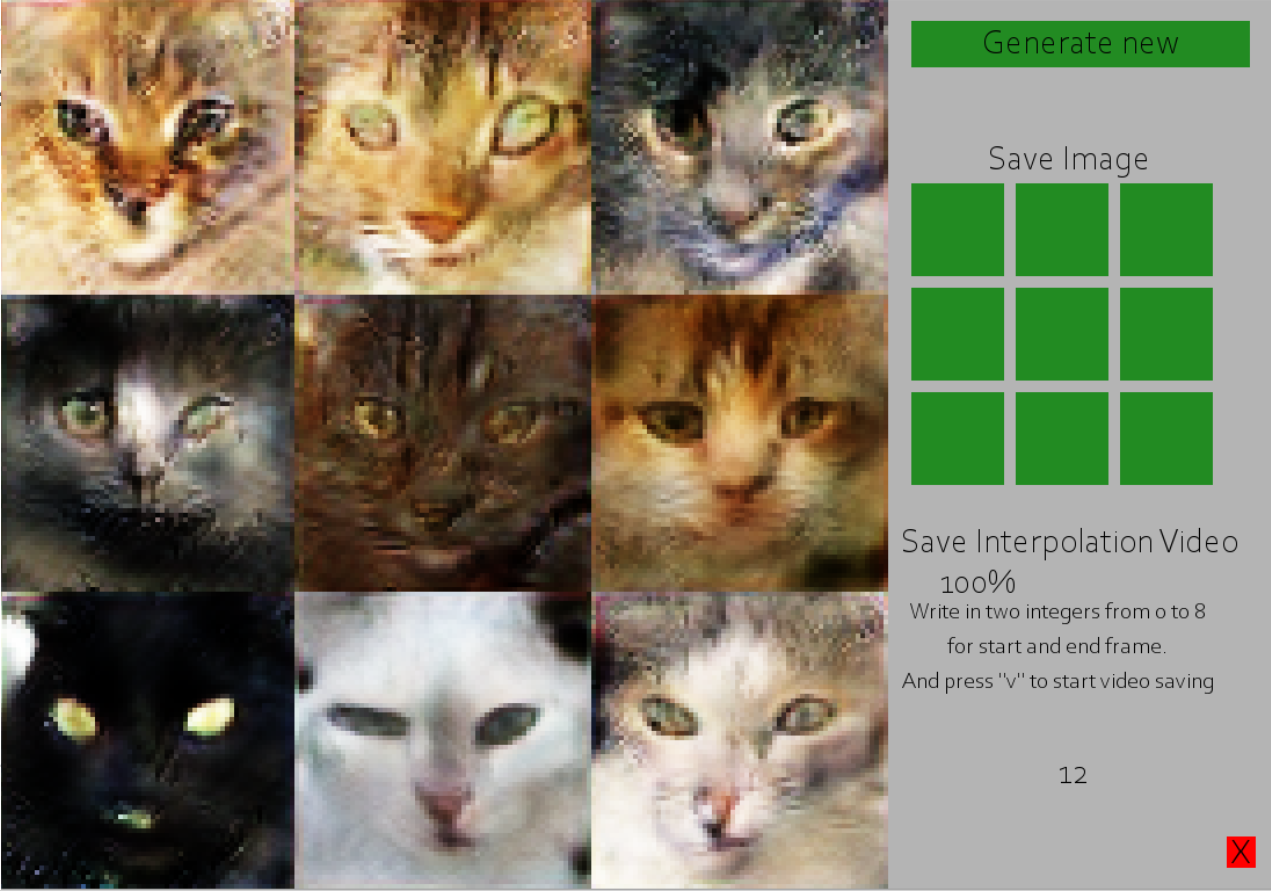Close the app with the red X
Screen dimensions: 1271x891
click(1241, 852)
